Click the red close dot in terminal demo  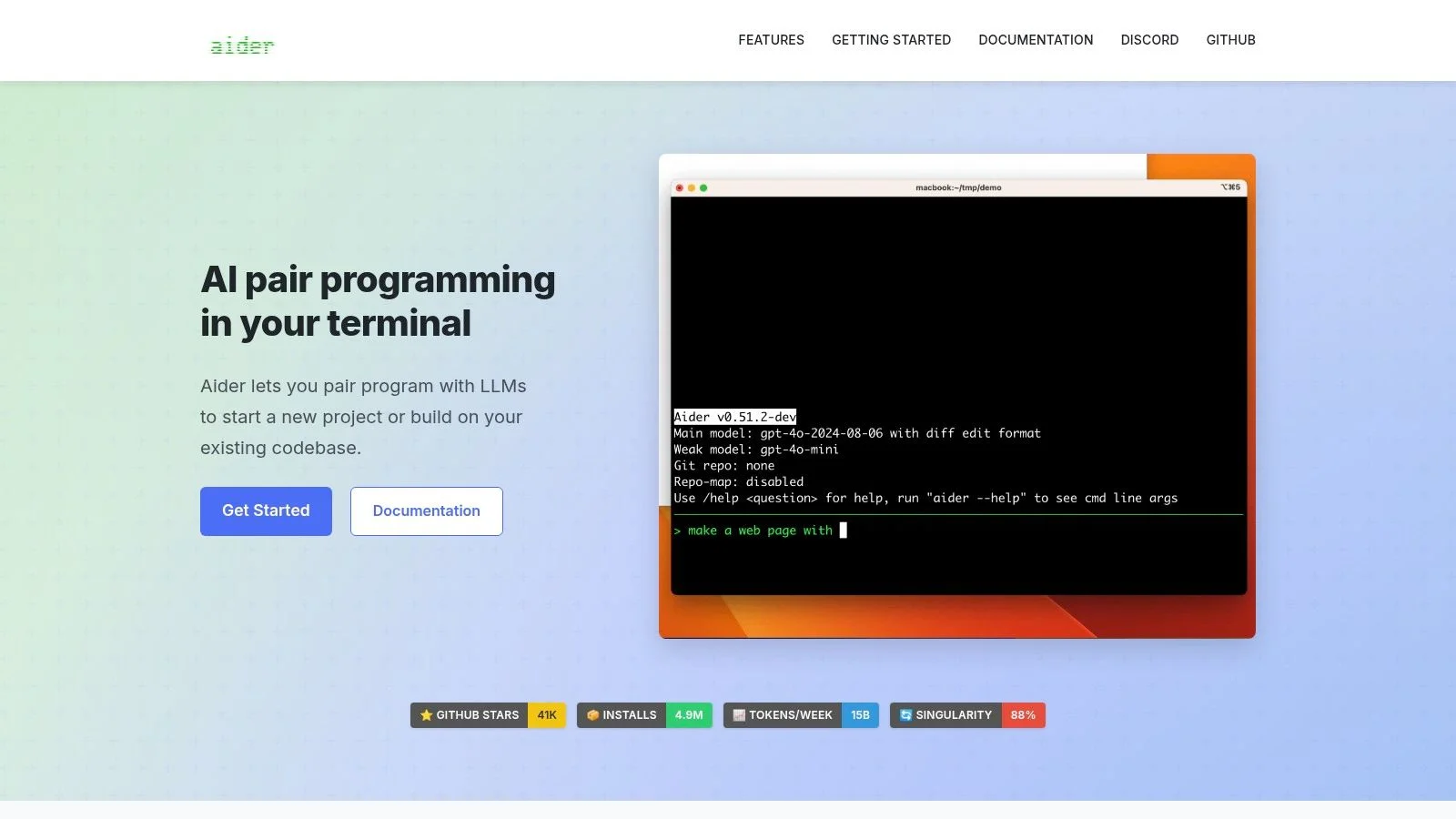click(x=679, y=187)
